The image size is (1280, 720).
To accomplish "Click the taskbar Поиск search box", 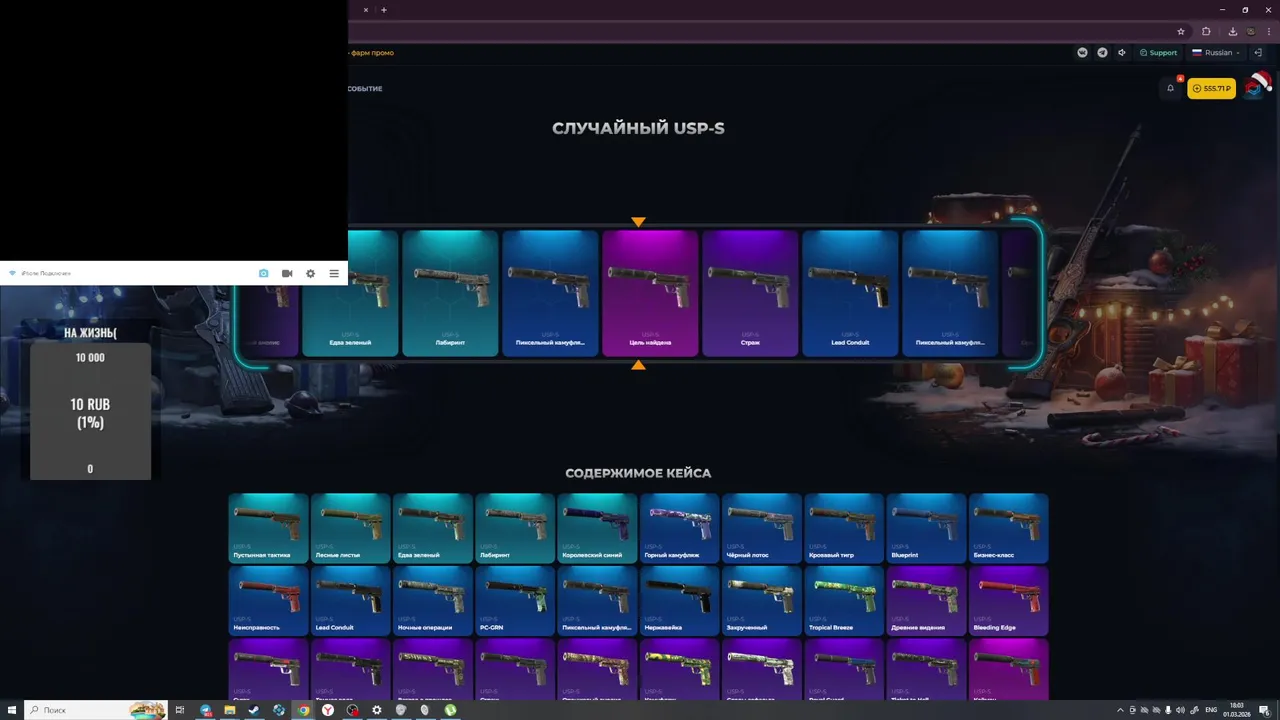I will coord(96,710).
